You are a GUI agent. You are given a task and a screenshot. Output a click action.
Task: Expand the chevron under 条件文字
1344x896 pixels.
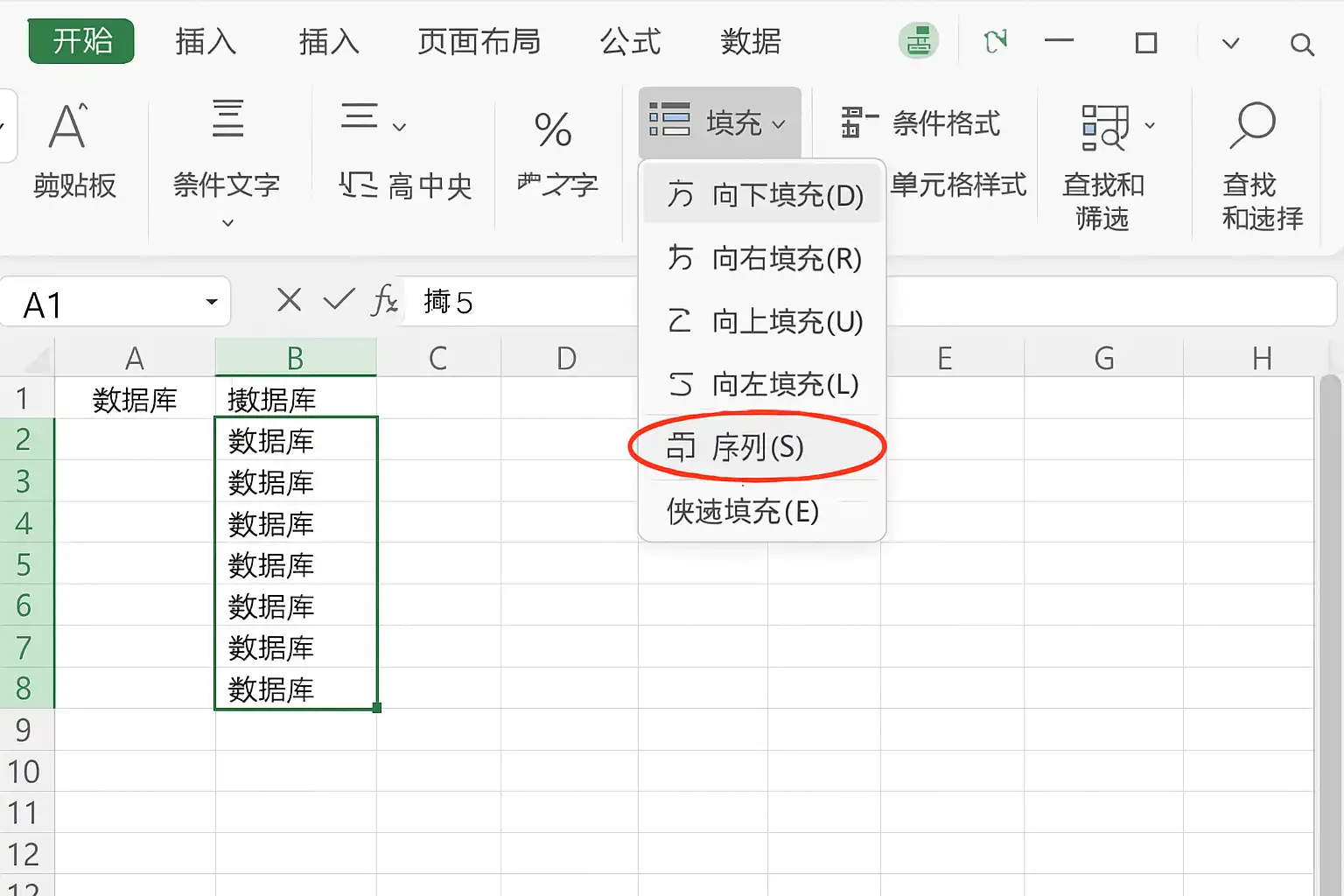pyautogui.click(x=227, y=223)
